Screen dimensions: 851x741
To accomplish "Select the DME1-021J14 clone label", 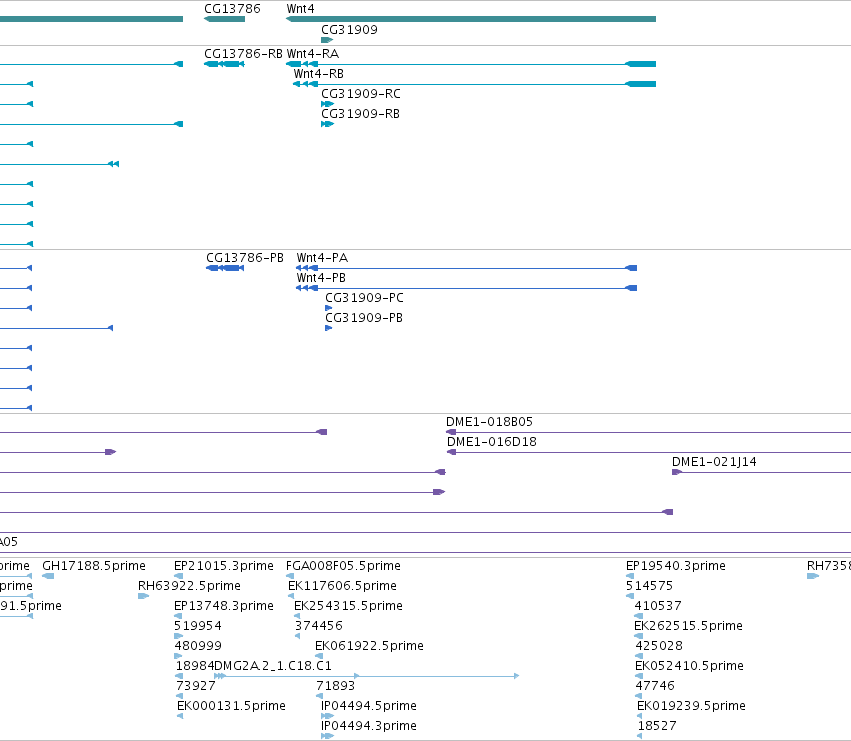I will [714, 462].
